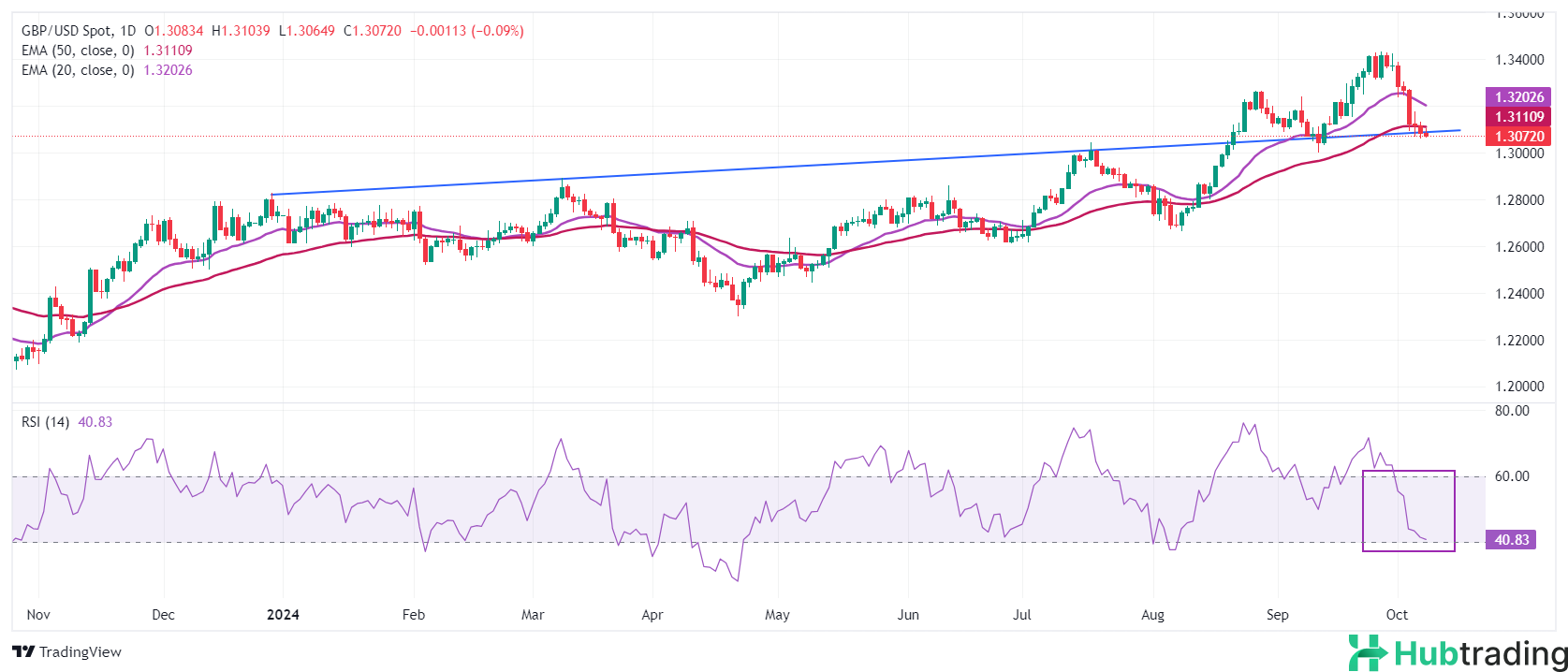
Task: Click the TradingView text link
Action: (x=81, y=651)
